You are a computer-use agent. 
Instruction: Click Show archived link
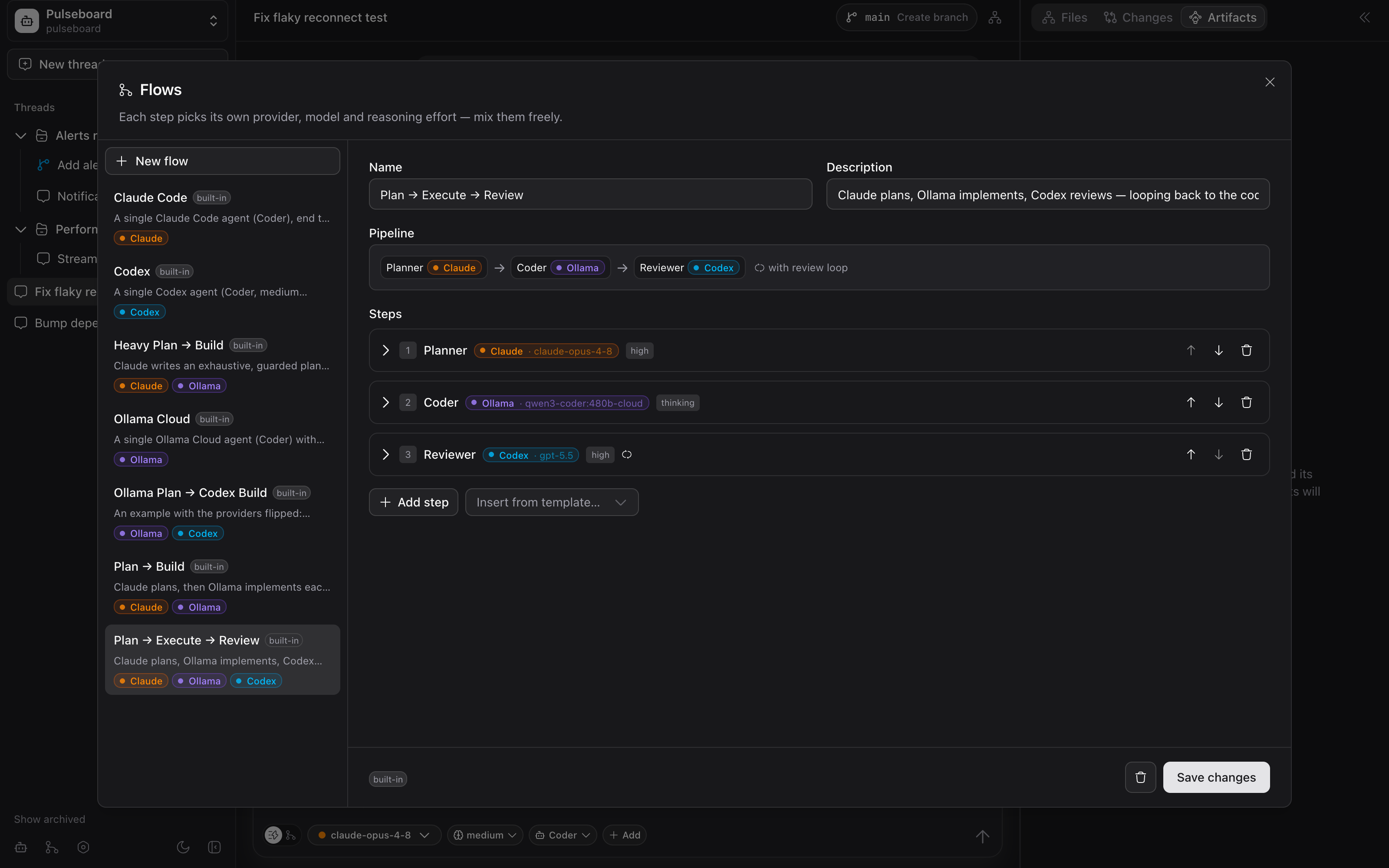pos(49,819)
